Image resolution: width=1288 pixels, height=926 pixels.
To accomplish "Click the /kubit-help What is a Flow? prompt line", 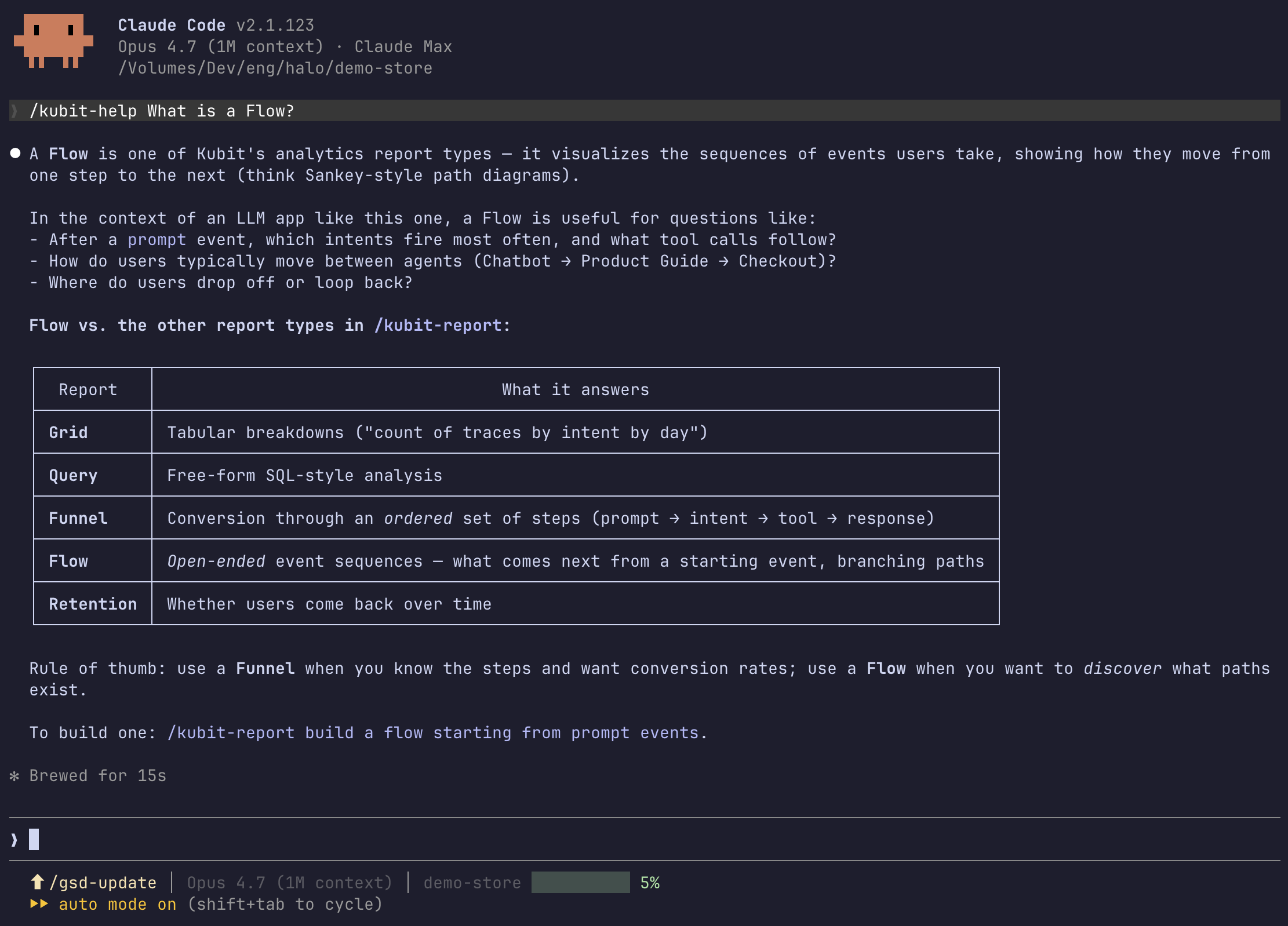I will coord(645,111).
